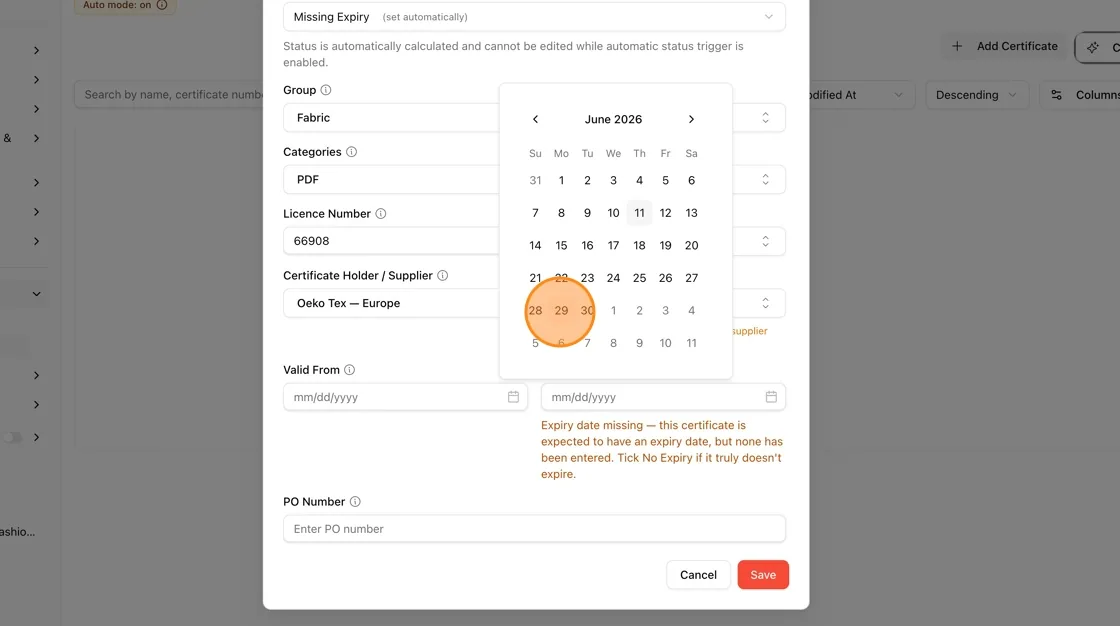The width and height of the screenshot is (1120, 626).
Task: Click the plus icon of Add Certificate
Action: pos(957,46)
